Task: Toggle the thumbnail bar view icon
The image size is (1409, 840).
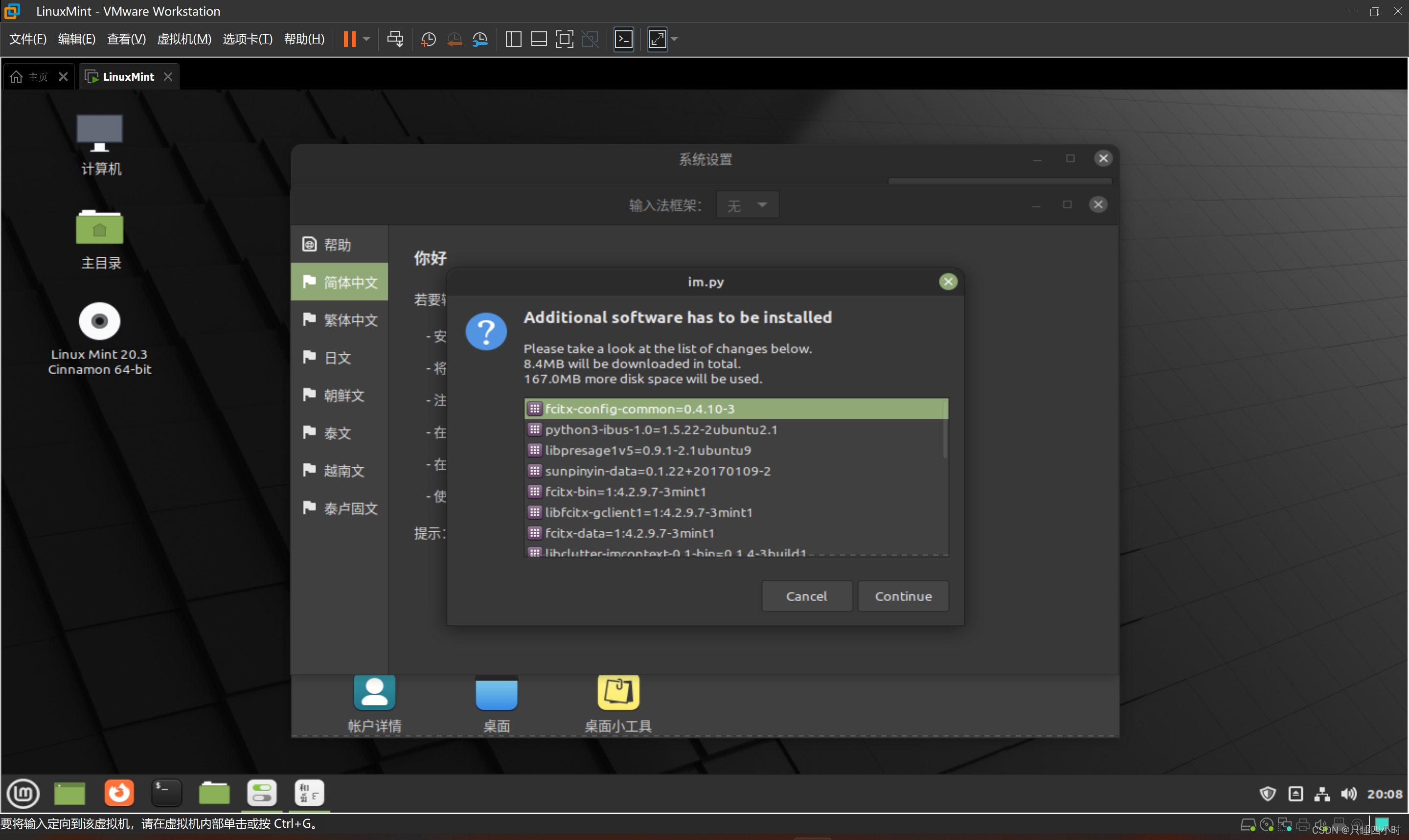Action: (539, 39)
